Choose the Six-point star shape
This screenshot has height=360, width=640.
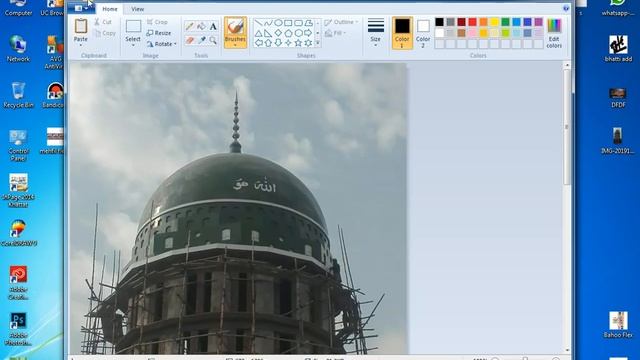coord(309,43)
